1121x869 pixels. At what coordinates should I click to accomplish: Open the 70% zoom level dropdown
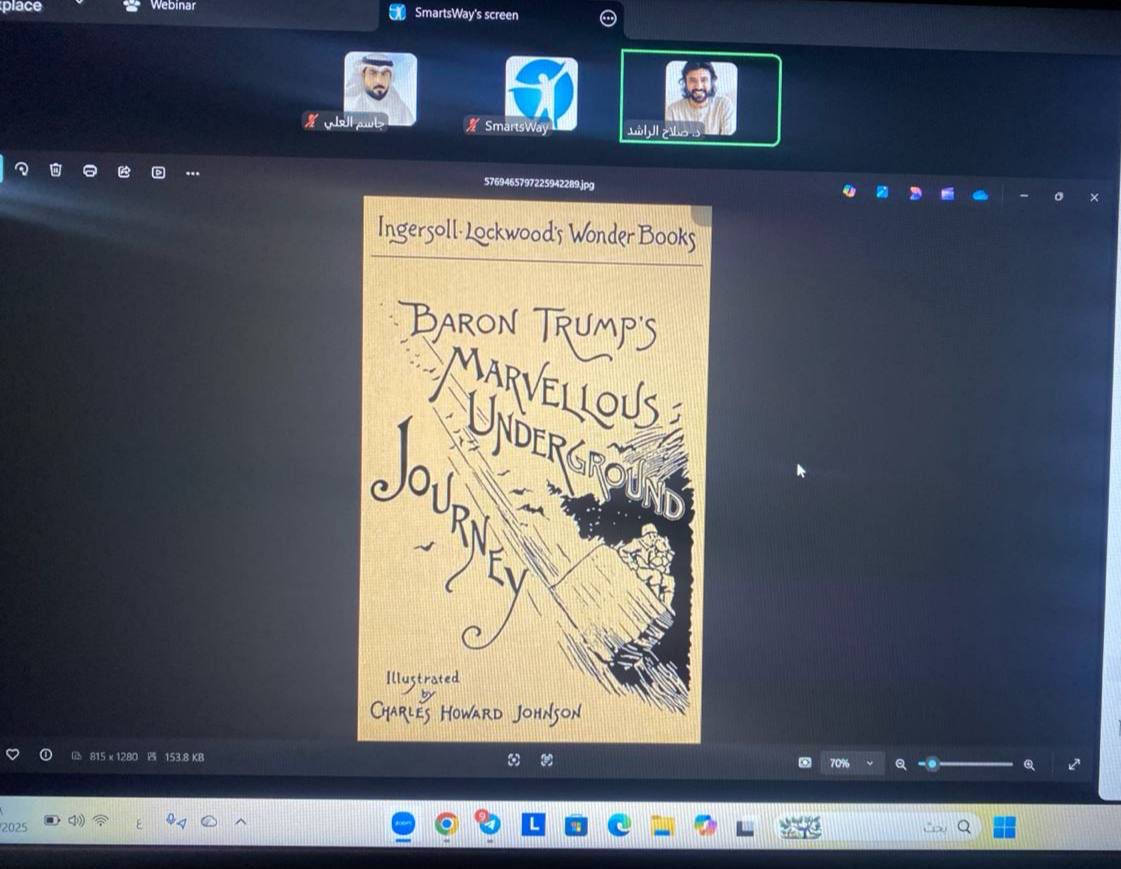point(851,763)
